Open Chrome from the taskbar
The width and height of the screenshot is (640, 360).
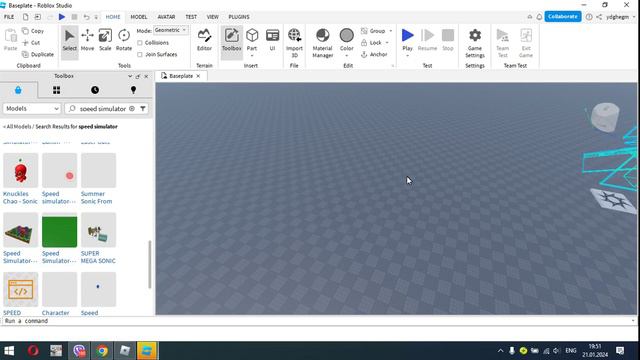pyautogui.click(x=102, y=351)
